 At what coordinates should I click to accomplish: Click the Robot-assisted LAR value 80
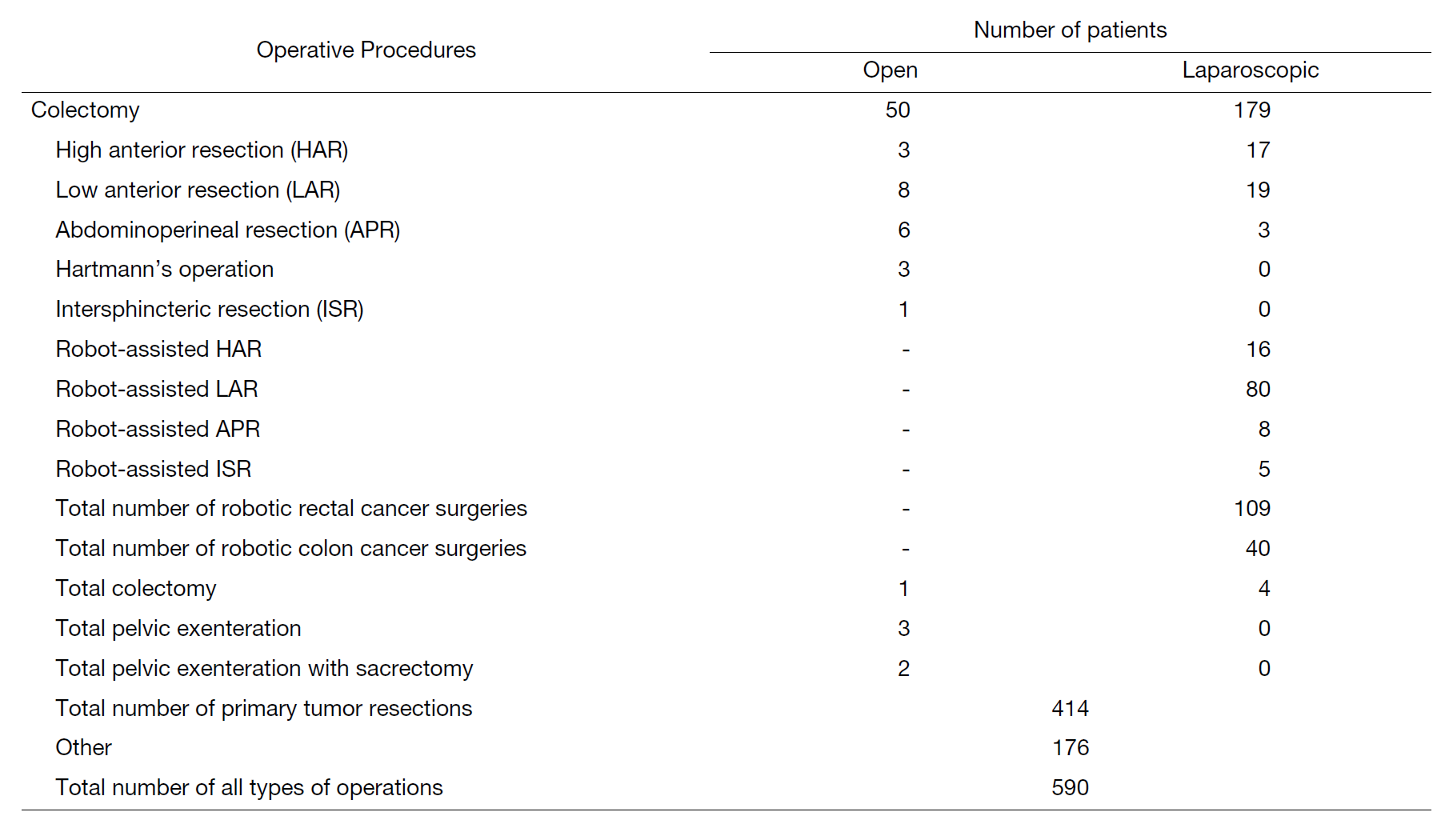[x=1258, y=389]
